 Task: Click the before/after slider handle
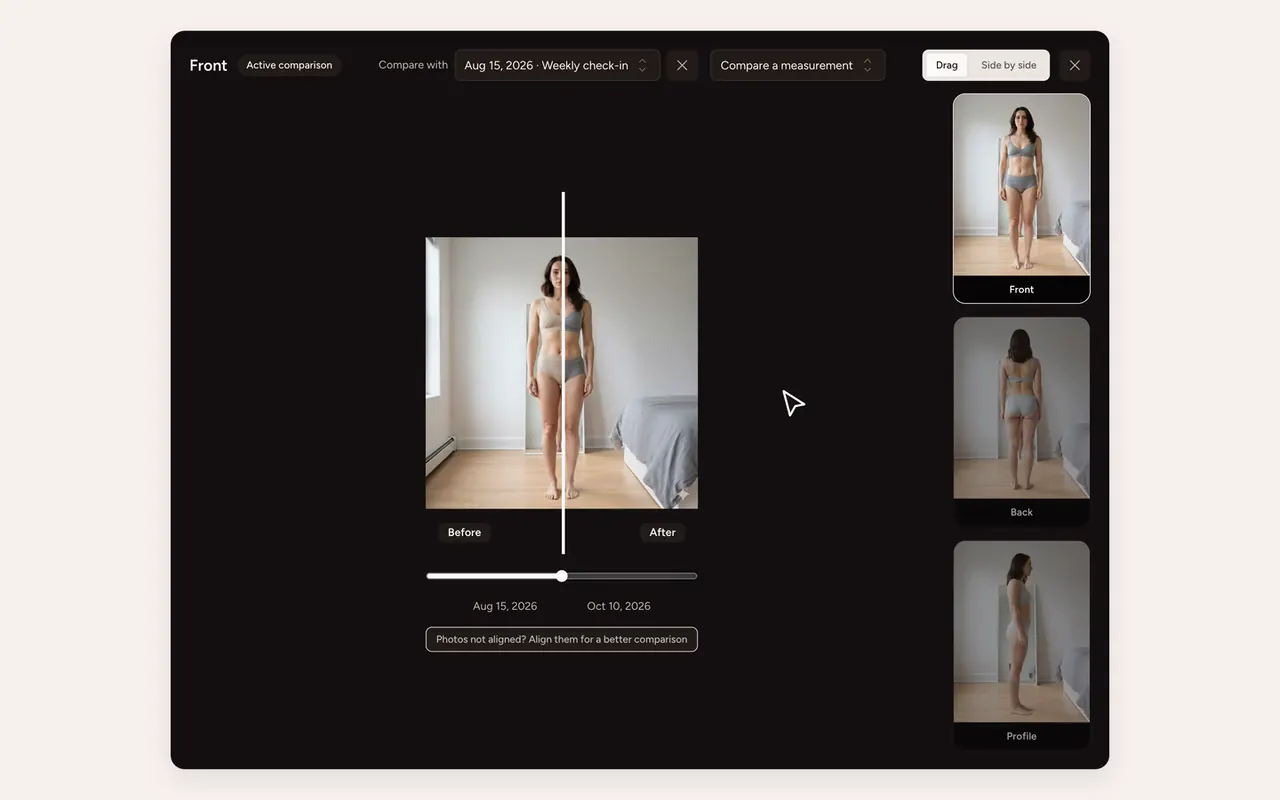point(562,576)
